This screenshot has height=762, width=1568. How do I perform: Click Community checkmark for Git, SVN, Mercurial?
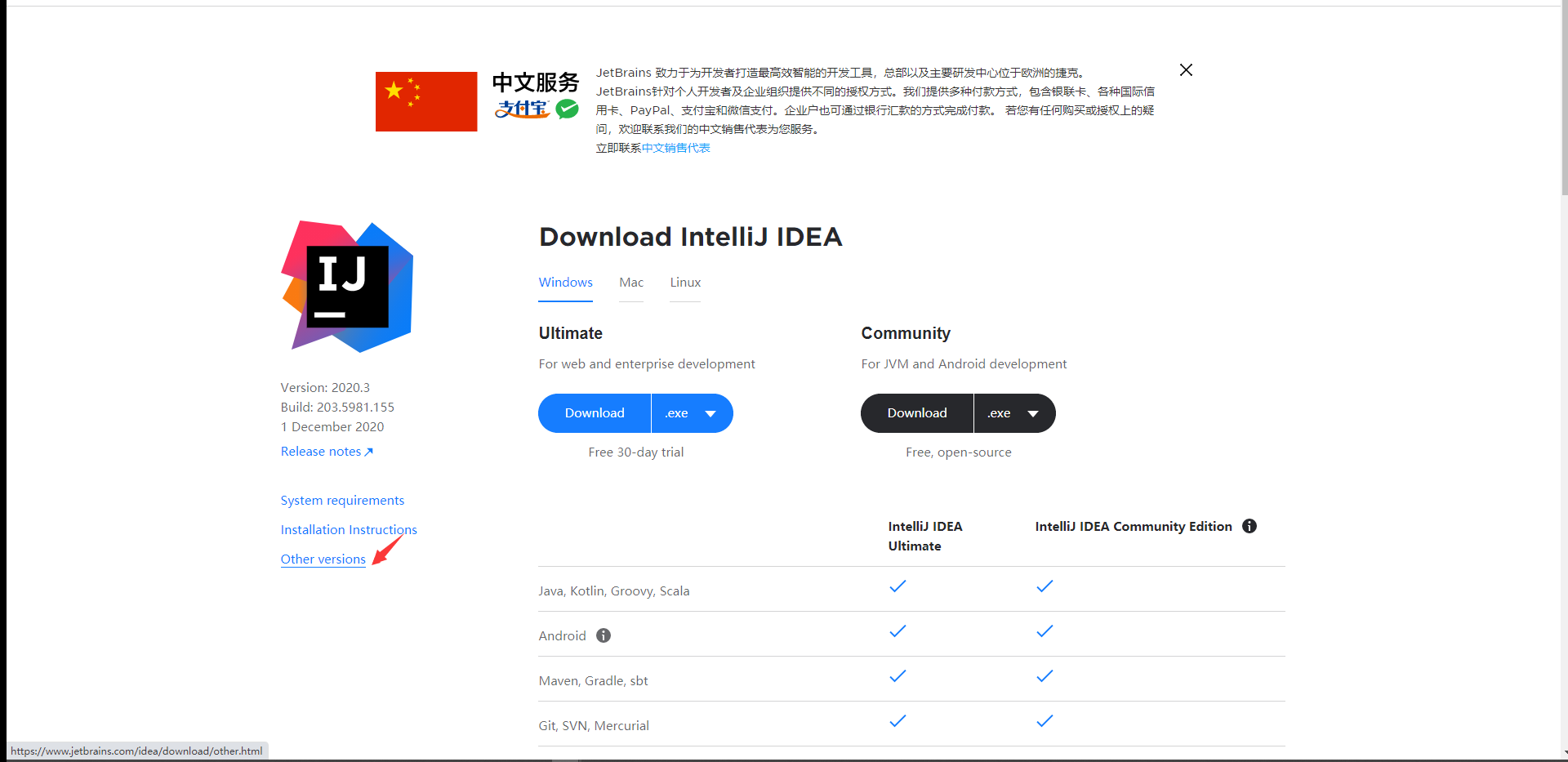[x=1045, y=721]
